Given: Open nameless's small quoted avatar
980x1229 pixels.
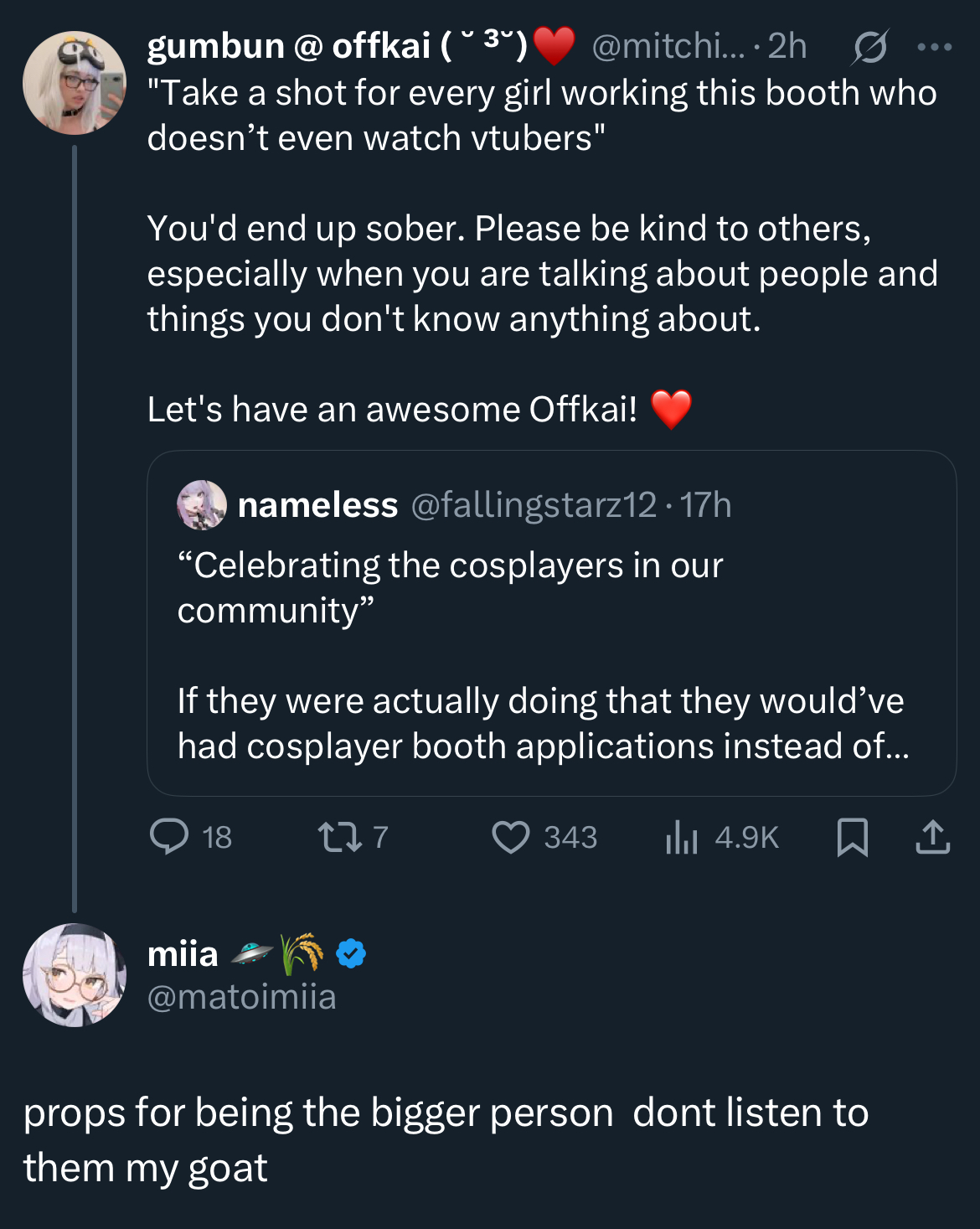Looking at the screenshot, I should tap(202, 505).
